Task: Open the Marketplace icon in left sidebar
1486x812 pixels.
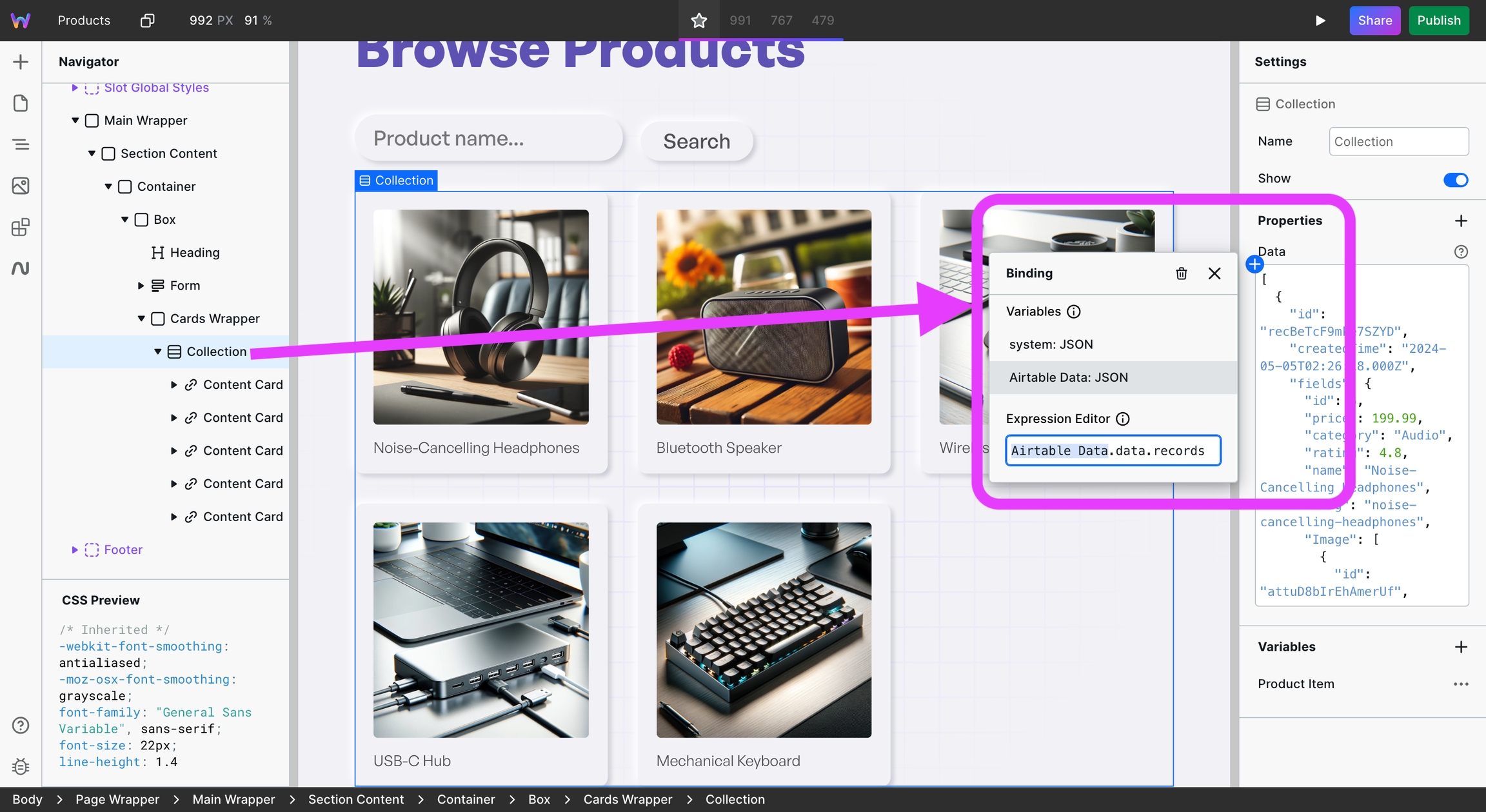Action: pyautogui.click(x=21, y=227)
